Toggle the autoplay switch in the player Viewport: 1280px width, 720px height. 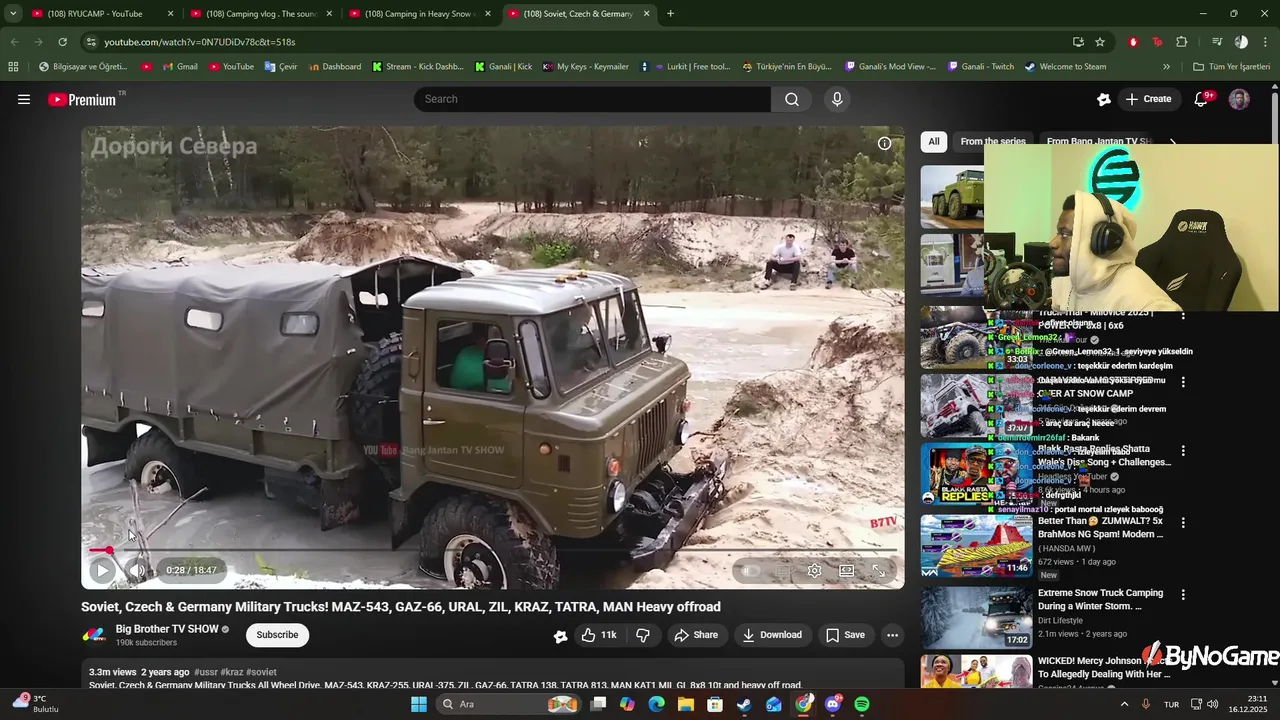750,570
